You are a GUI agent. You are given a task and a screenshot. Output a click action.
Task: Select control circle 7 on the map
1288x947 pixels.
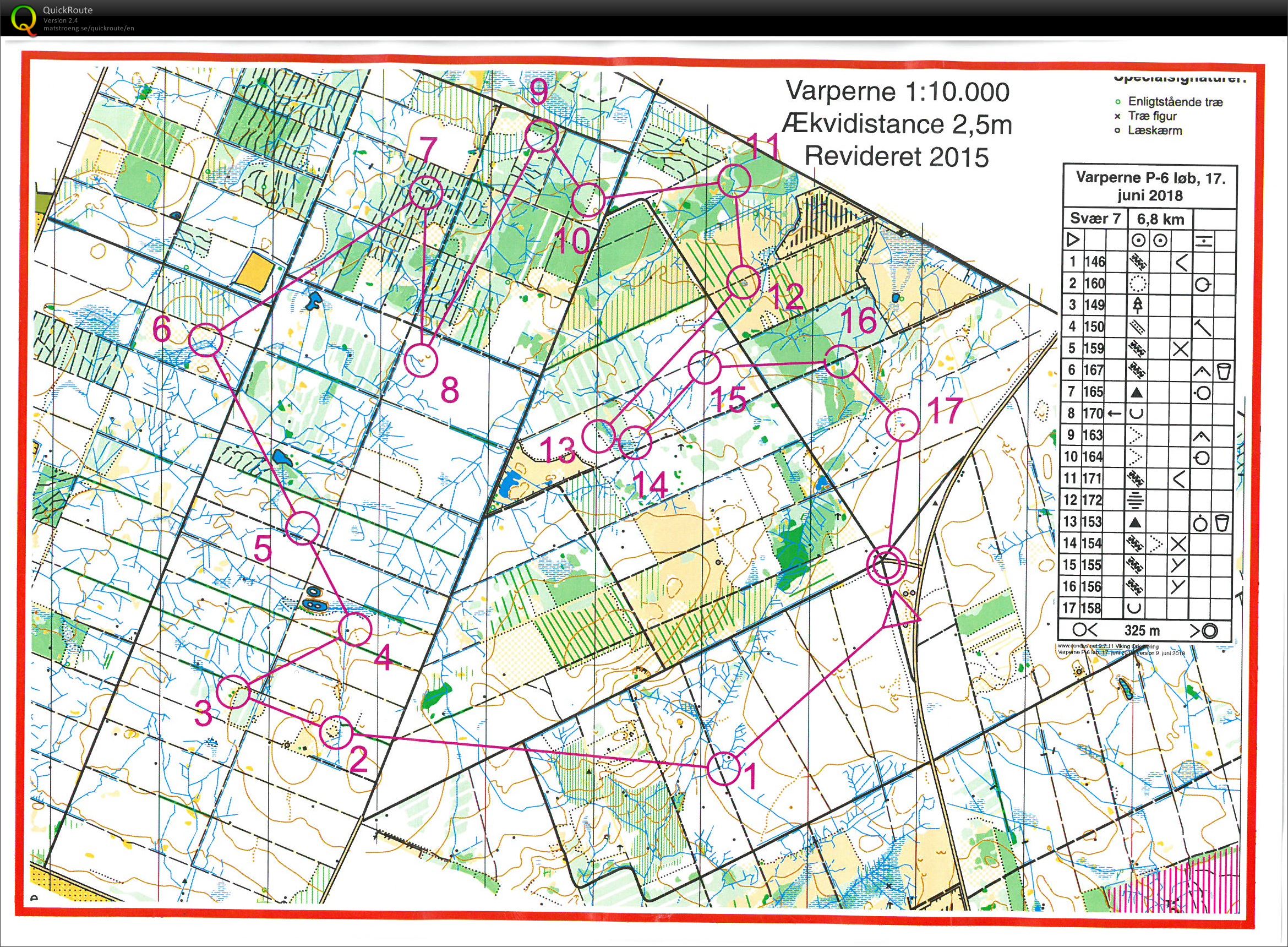(426, 192)
